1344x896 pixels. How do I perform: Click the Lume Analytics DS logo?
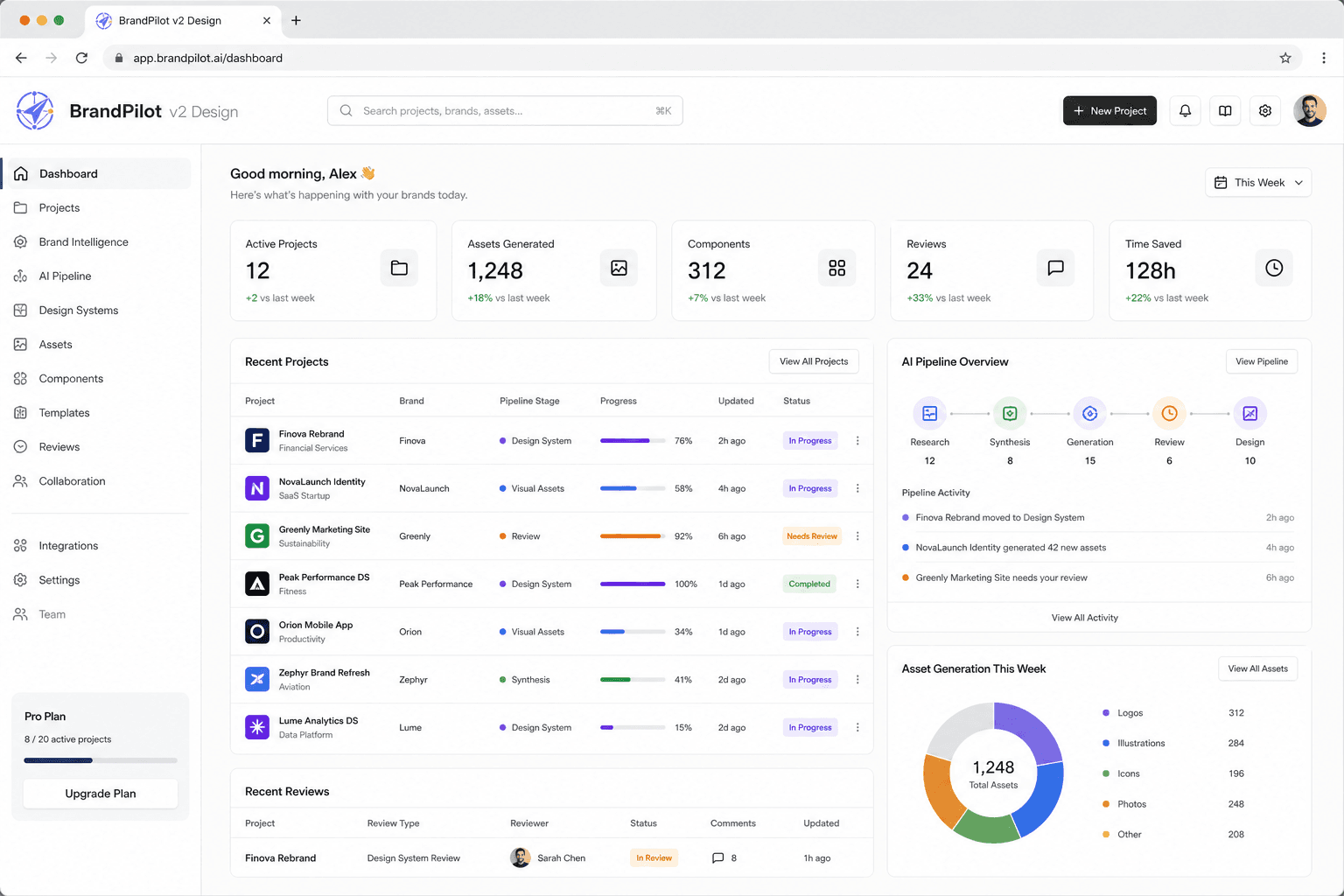click(257, 727)
